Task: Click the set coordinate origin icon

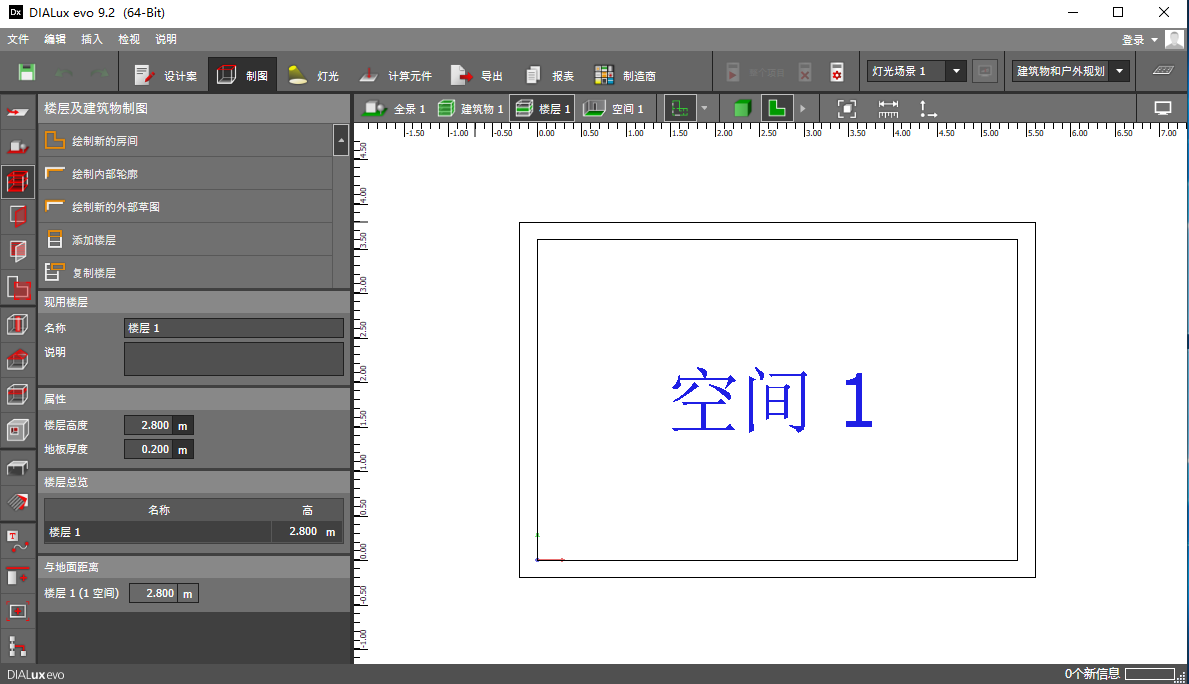Action: (x=928, y=108)
